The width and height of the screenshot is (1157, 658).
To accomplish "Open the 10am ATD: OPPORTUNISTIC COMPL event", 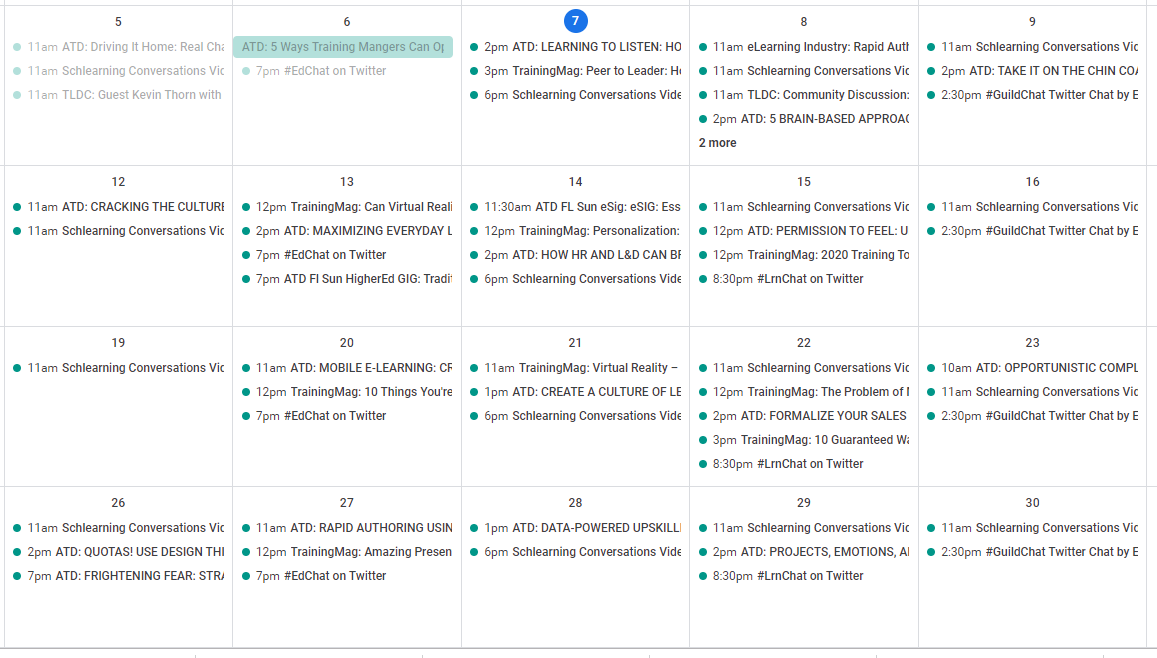I will click(1032, 368).
